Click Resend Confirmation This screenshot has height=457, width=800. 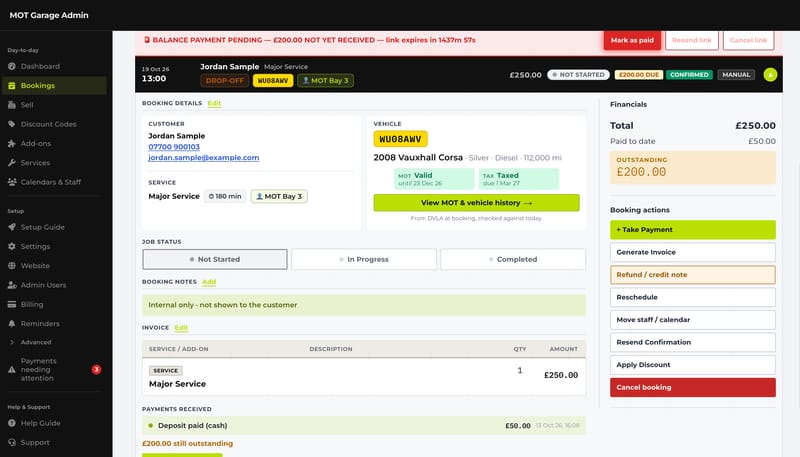coord(693,342)
